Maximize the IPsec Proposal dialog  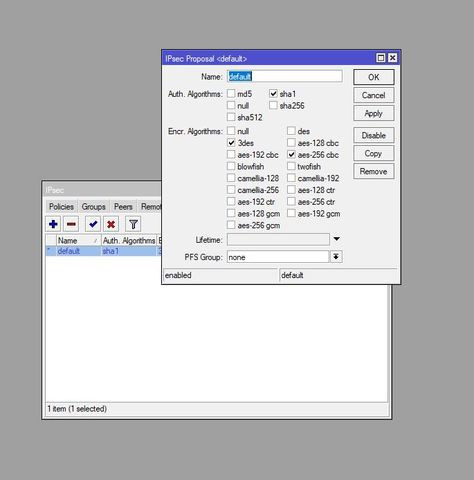tap(381, 58)
